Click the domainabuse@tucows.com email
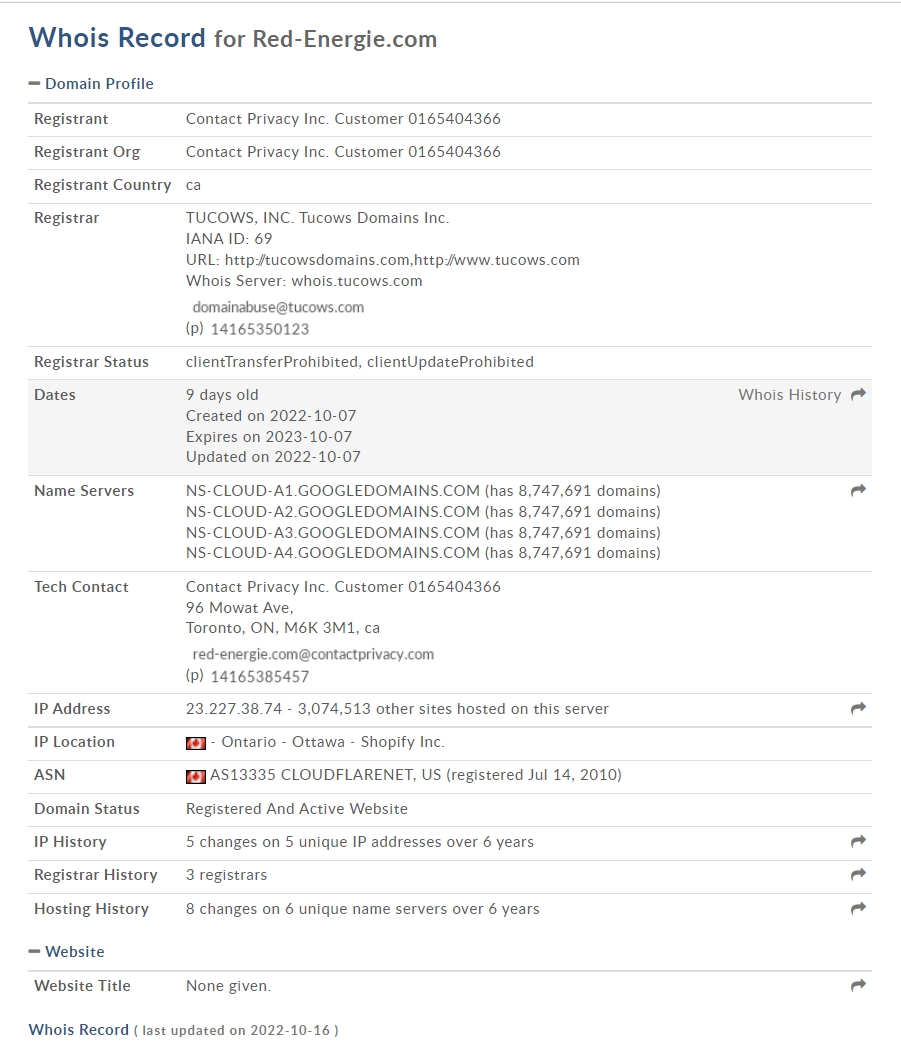901x1046 pixels. 278,308
